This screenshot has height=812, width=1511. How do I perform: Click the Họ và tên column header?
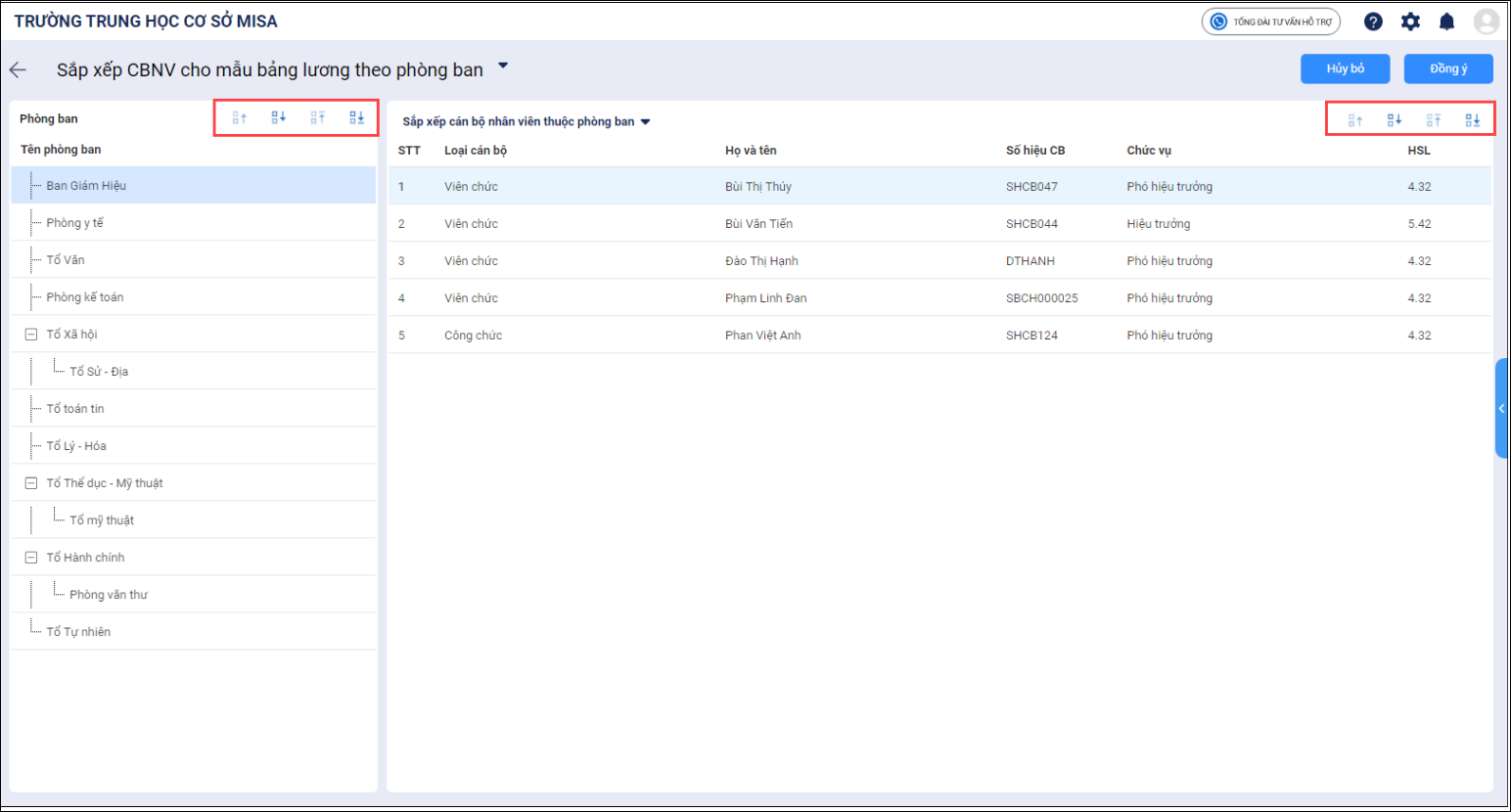tap(751, 151)
